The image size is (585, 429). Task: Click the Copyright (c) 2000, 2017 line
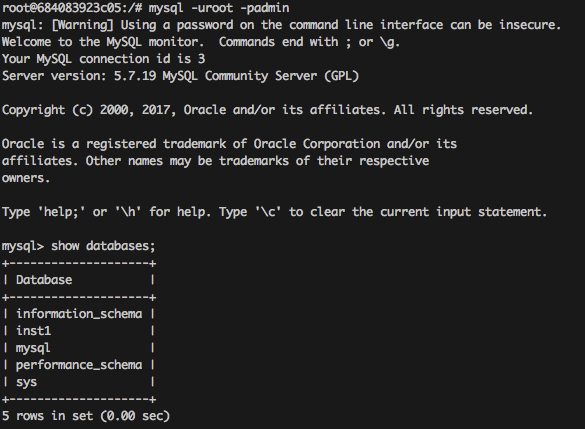point(268,110)
